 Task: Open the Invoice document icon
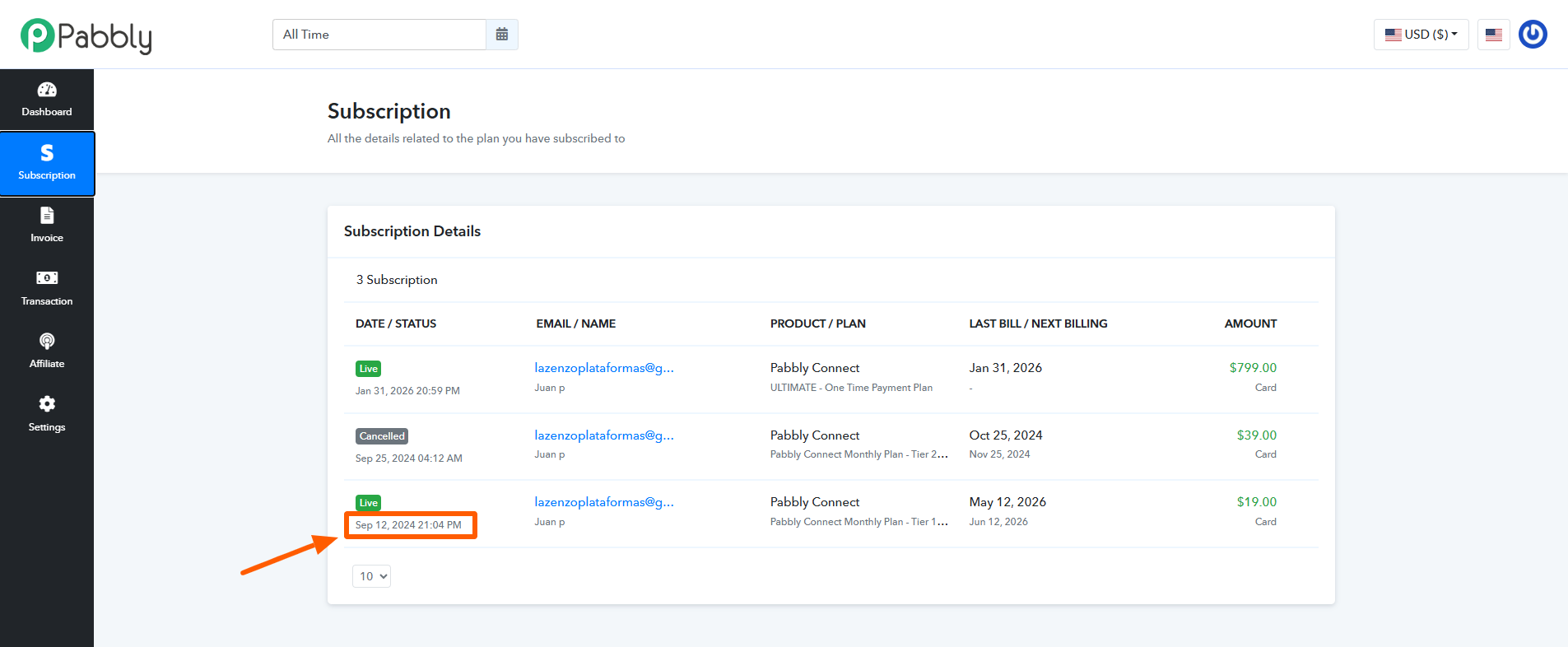coord(47,216)
